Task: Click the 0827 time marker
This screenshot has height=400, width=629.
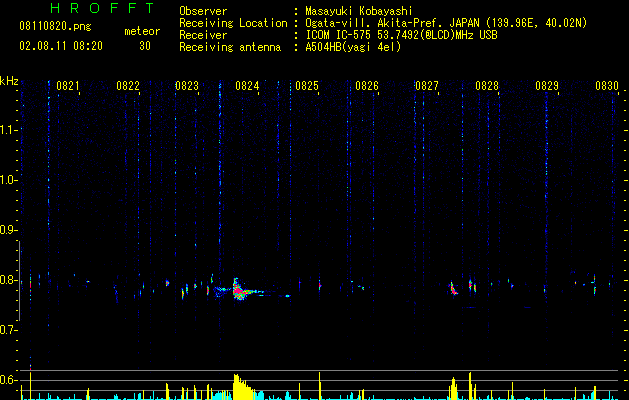Action: (426, 86)
